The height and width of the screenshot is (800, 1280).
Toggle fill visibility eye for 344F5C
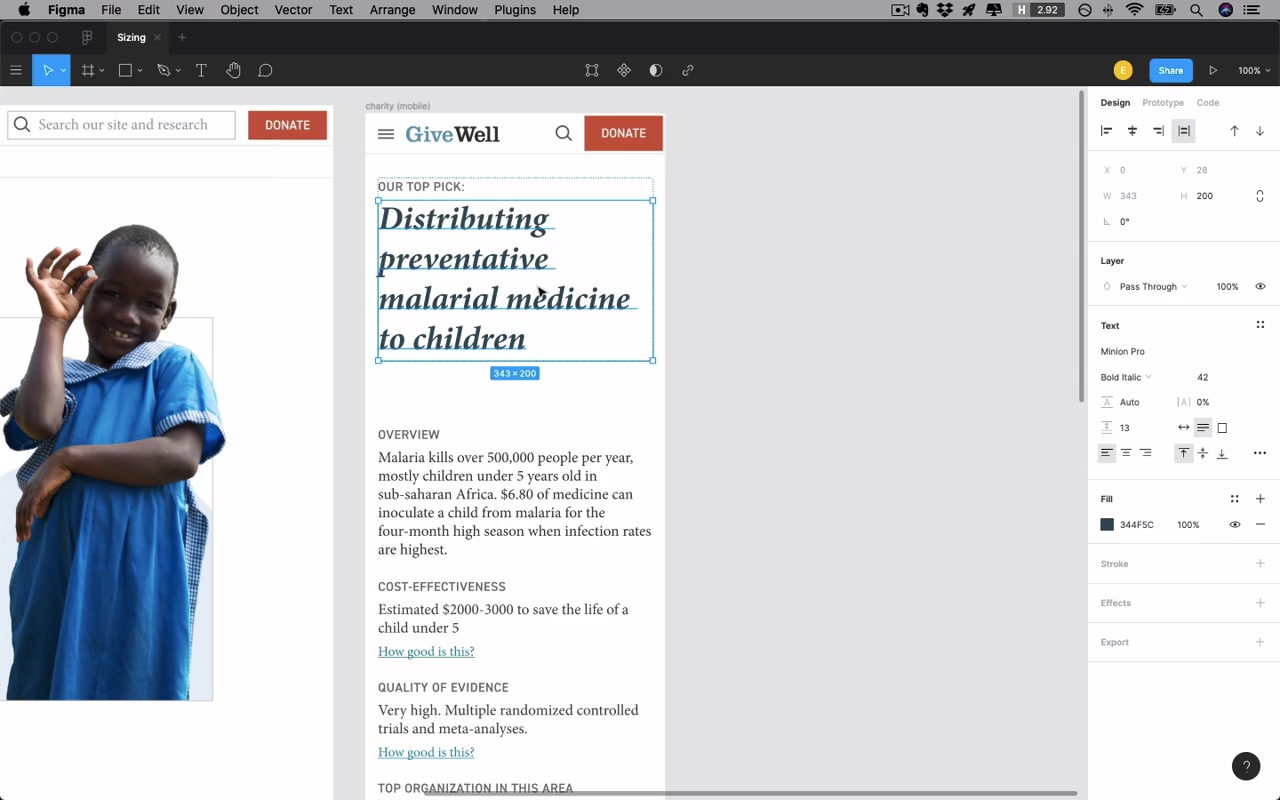tap(1235, 525)
